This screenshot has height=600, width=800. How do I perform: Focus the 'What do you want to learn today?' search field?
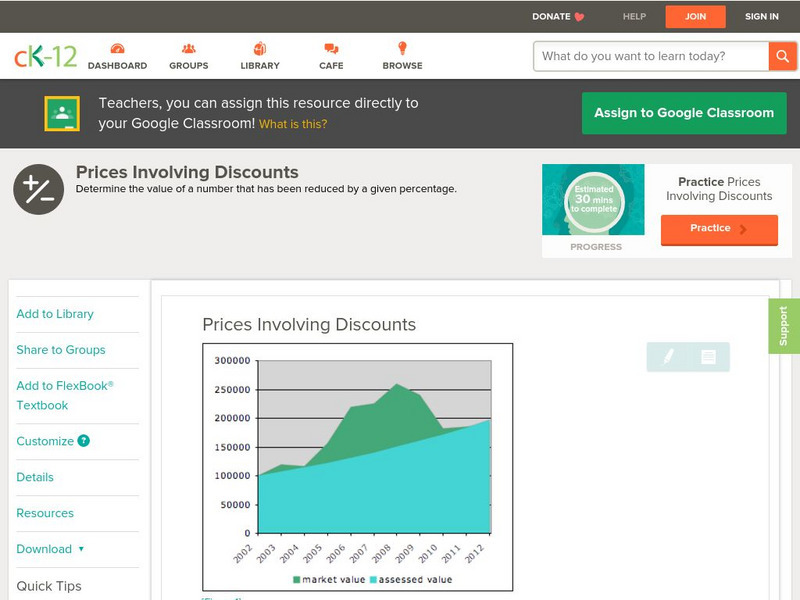click(651, 56)
